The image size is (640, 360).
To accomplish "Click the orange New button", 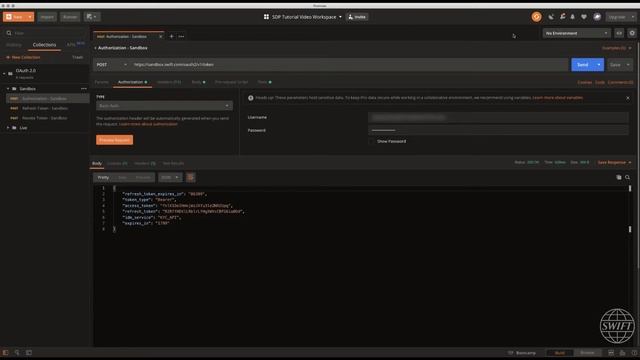I will (15, 17).
